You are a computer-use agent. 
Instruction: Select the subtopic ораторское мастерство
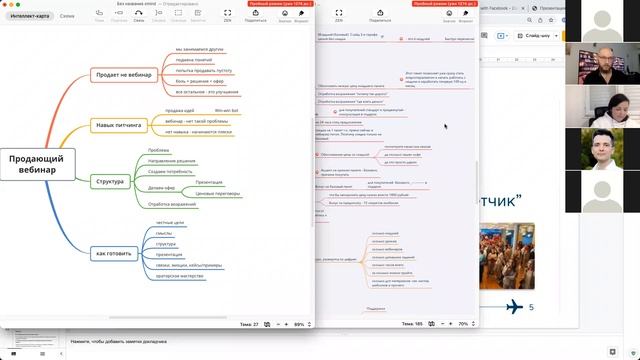pos(180,276)
